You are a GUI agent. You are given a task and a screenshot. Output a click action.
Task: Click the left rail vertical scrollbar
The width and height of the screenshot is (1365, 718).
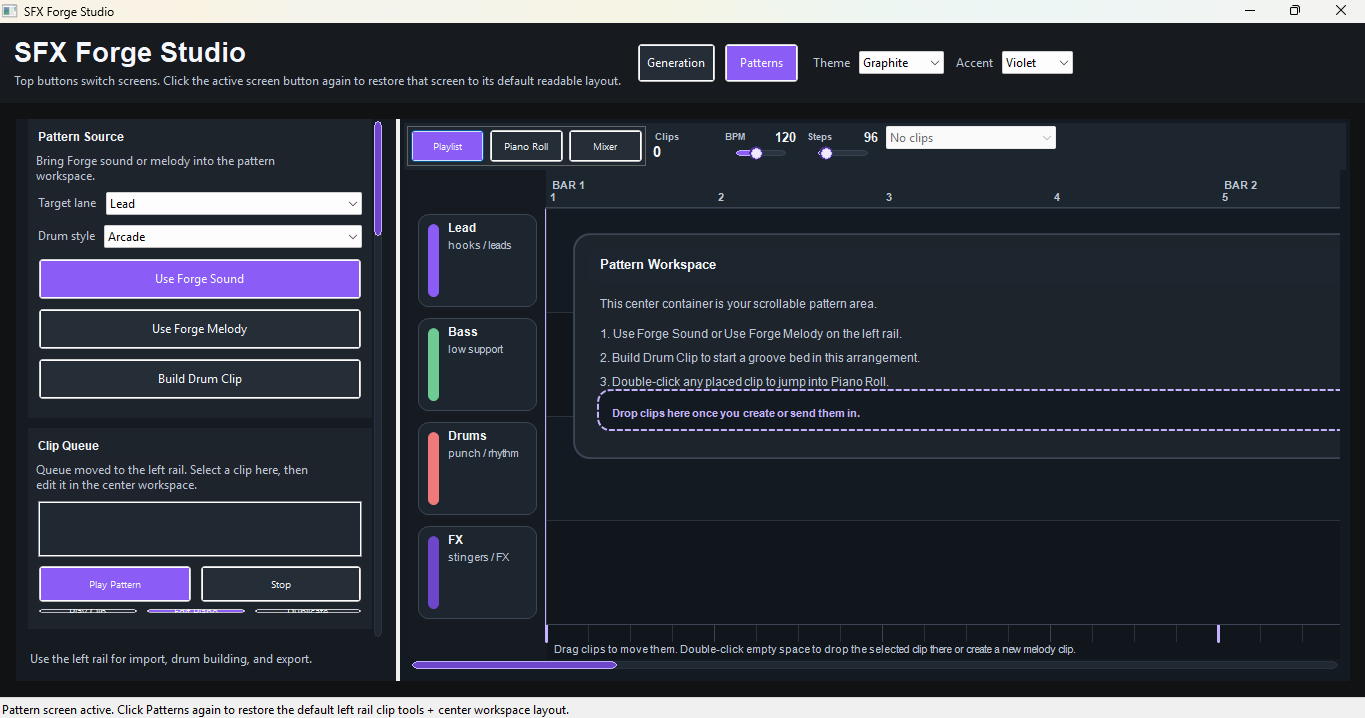click(x=378, y=378)
